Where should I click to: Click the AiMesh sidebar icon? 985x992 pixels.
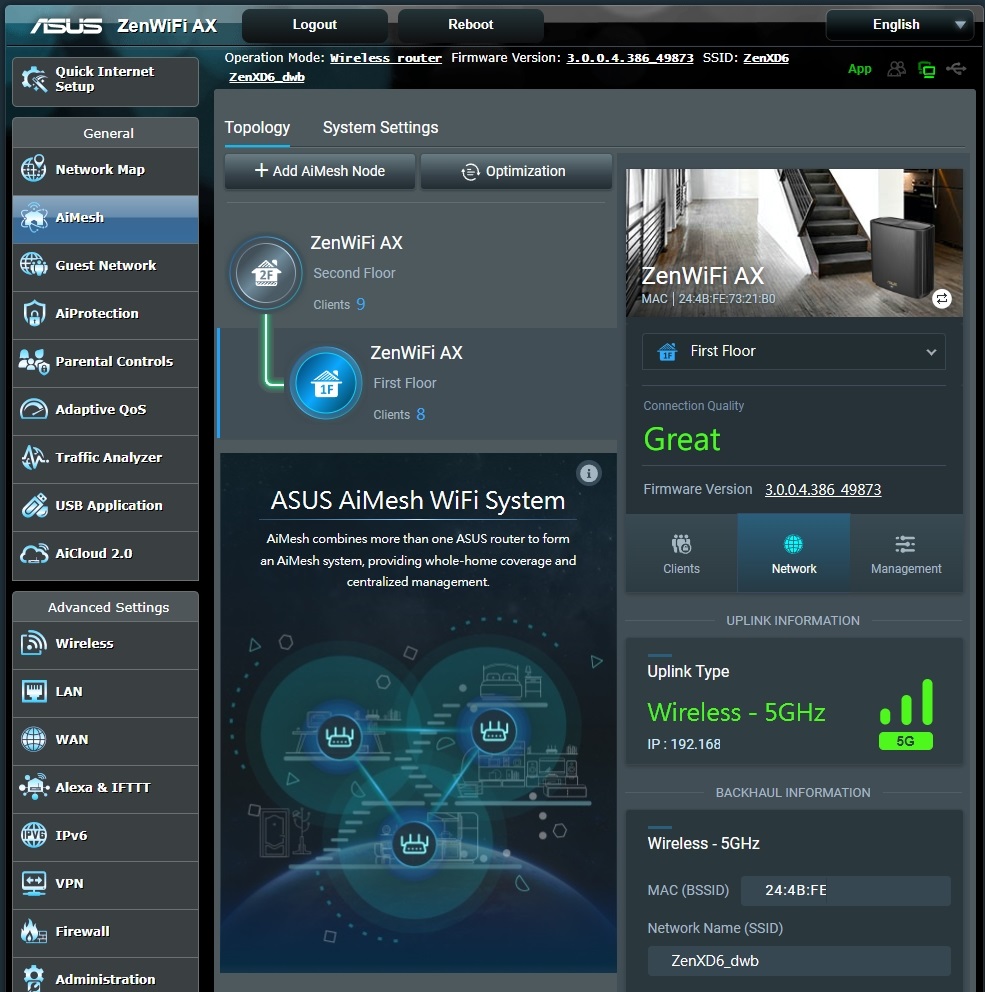(34, 217)
